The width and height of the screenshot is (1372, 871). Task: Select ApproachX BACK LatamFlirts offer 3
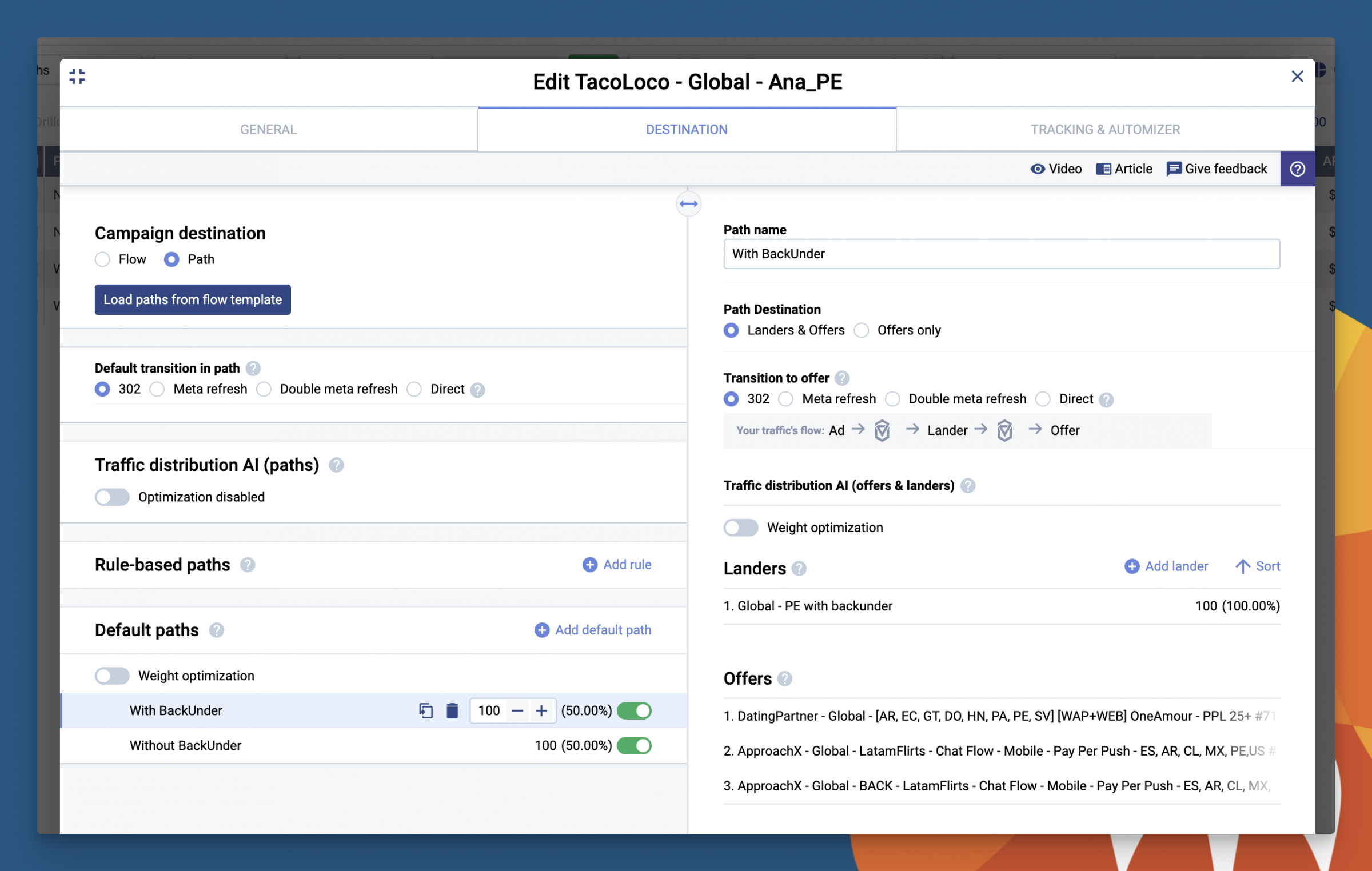[1001, 786]
